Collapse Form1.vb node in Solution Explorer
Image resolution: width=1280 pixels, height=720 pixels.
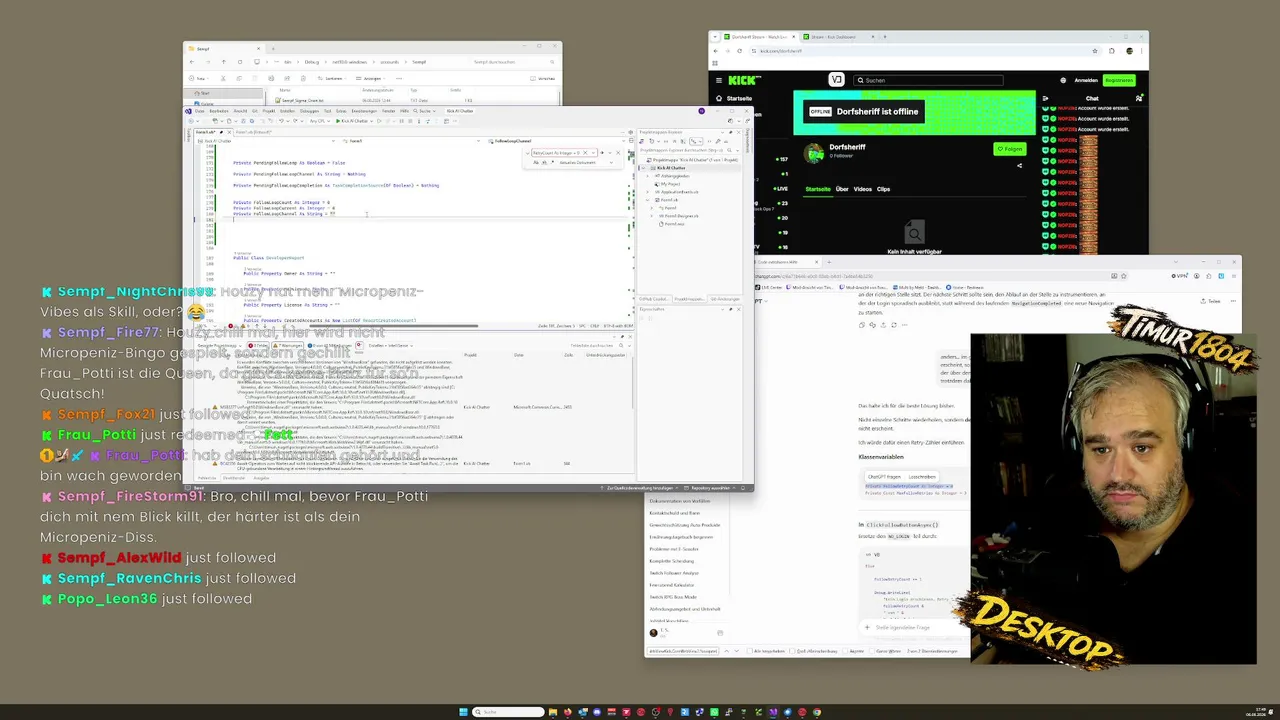pos(647,200)
